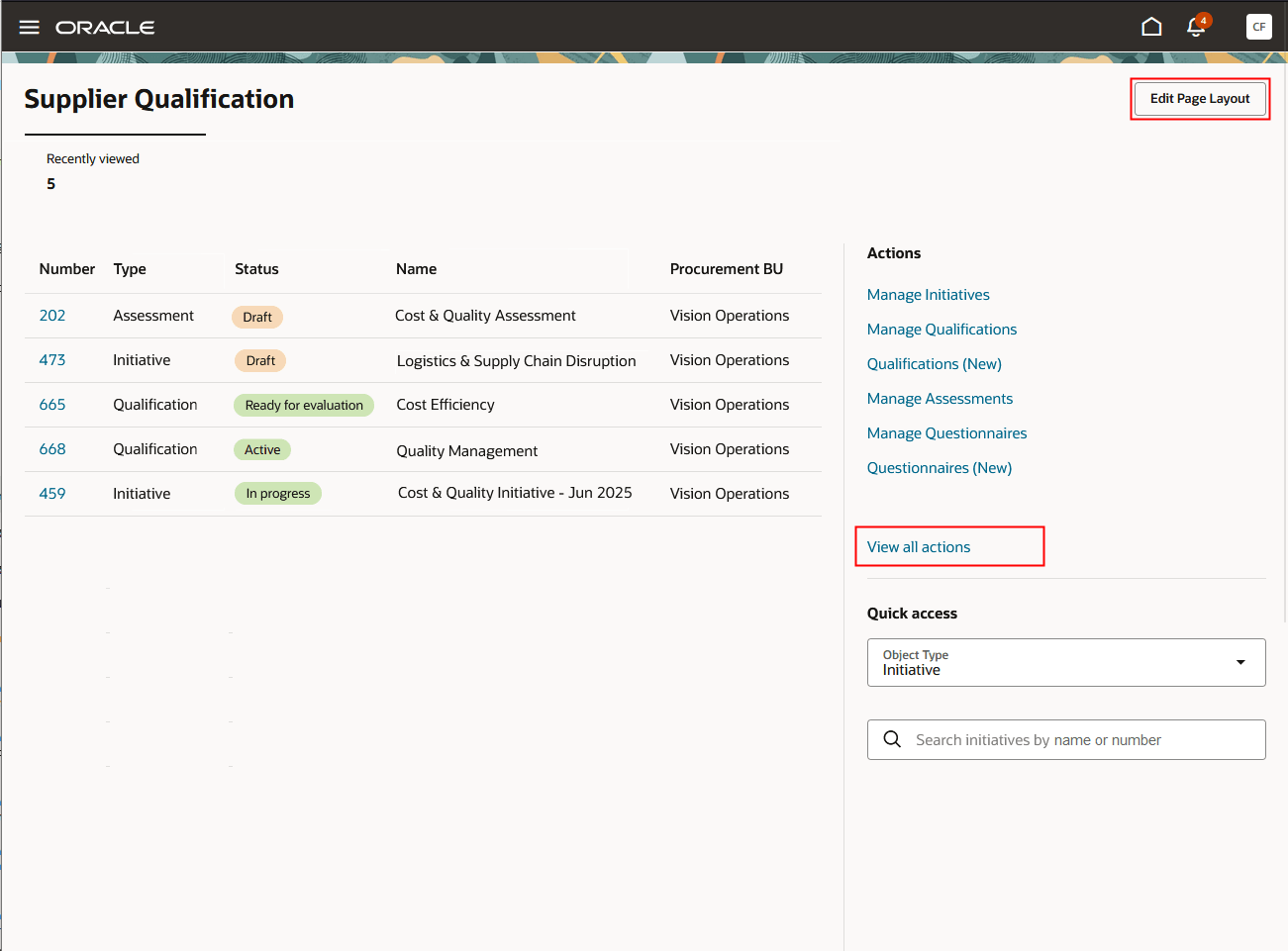Screen dimensions: 1288x951
Task: Open record number 202
Action: click(52, 316)
